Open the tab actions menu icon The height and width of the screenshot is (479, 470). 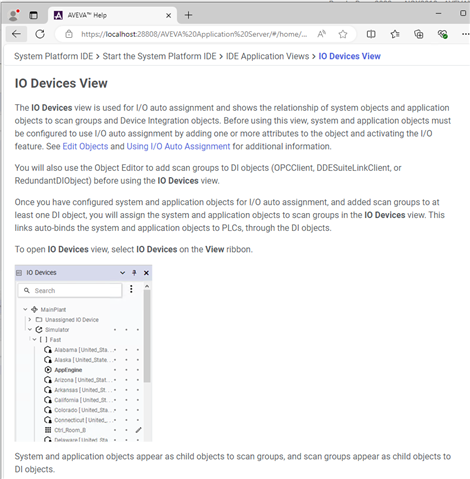click(33, 15)
